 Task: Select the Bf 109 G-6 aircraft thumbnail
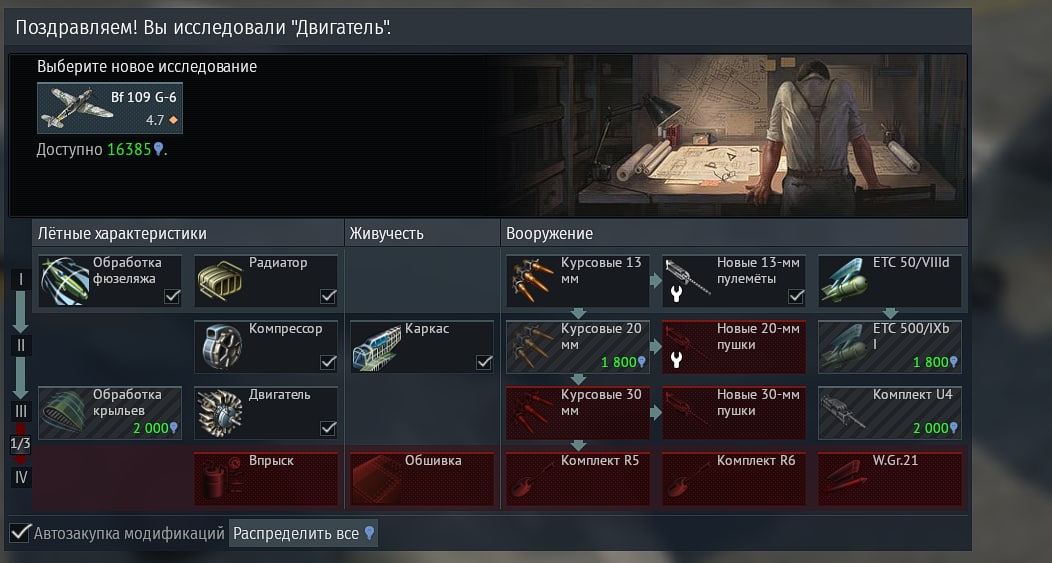coord(110,109)
